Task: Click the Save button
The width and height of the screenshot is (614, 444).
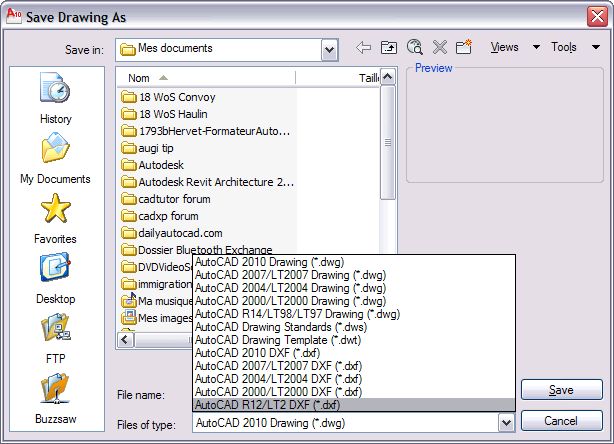Action: 562,390
